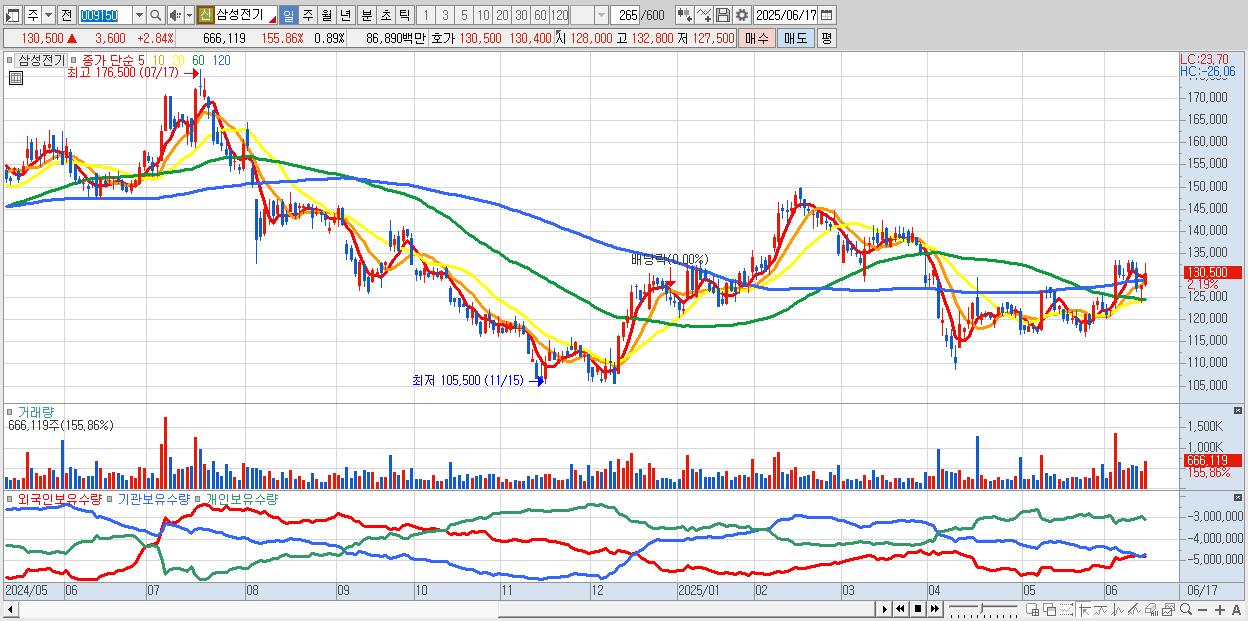The width and height of the screenshot is (1248, 621).
Task: Click the 평 button
Action: click(x=826, y=38)
